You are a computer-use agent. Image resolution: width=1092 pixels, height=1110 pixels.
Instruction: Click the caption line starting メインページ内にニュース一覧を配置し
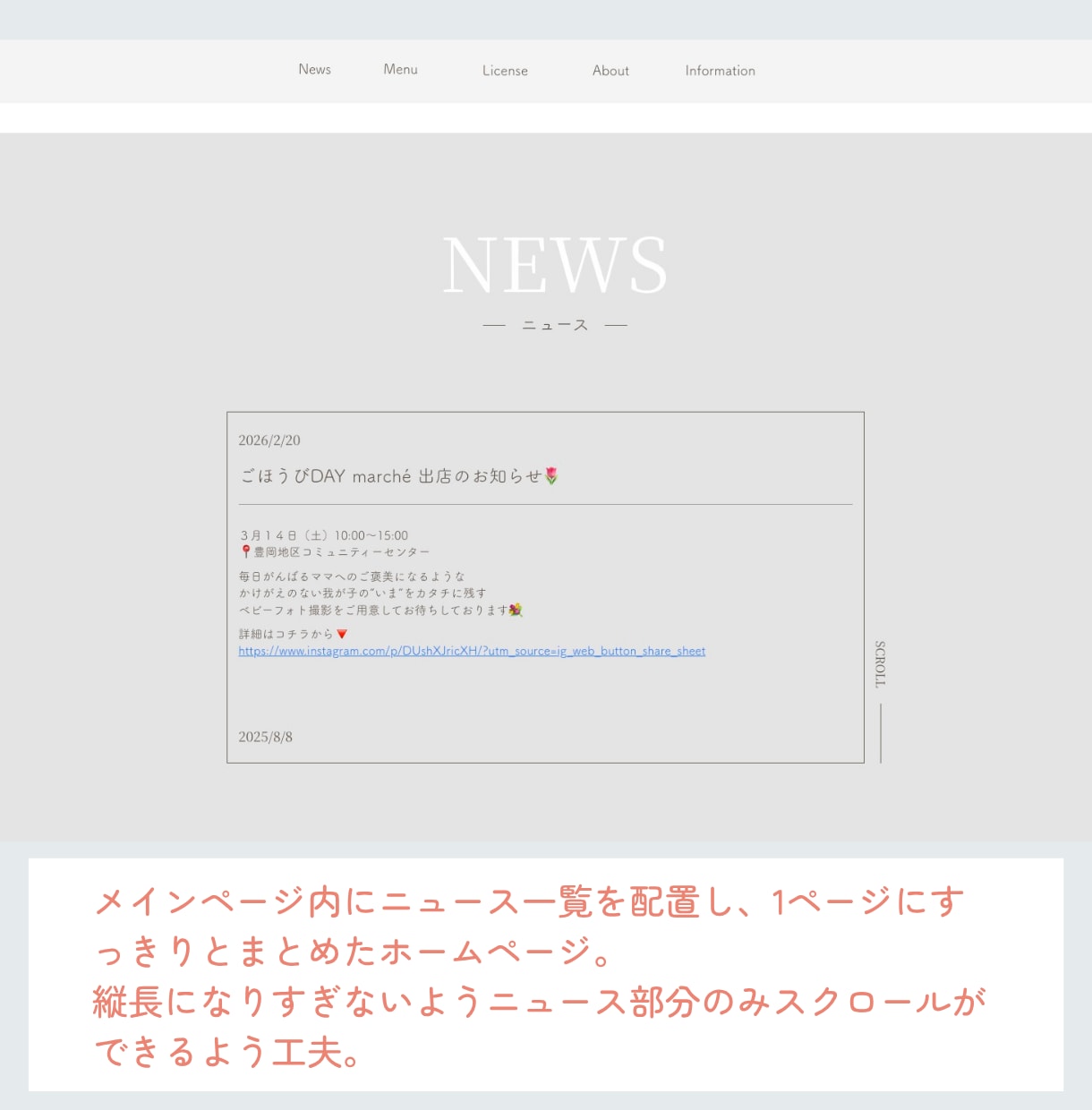(530, 902)
